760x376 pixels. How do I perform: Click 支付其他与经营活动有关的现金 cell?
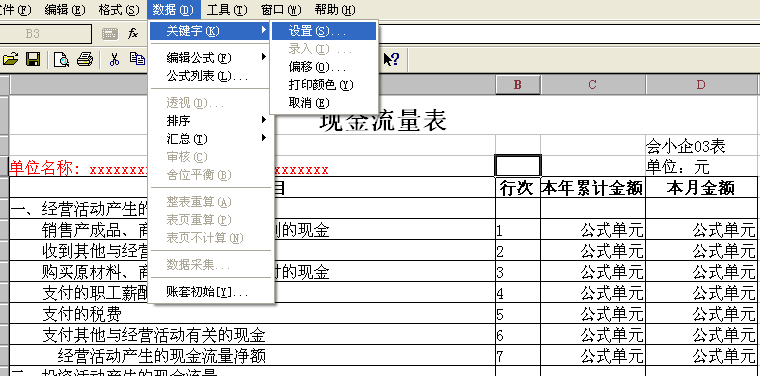253,334
